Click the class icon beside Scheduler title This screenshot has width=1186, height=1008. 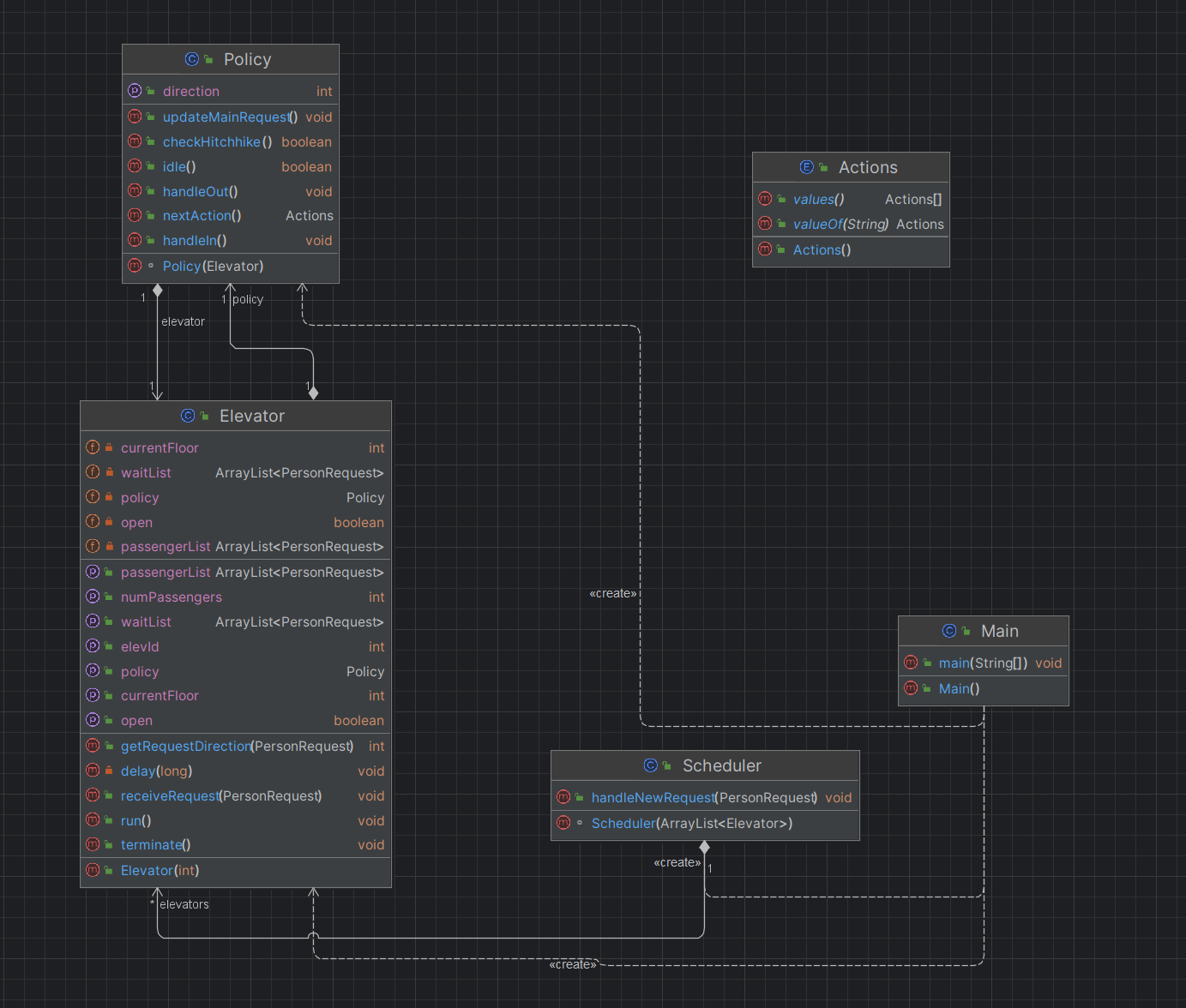(651, 765)
